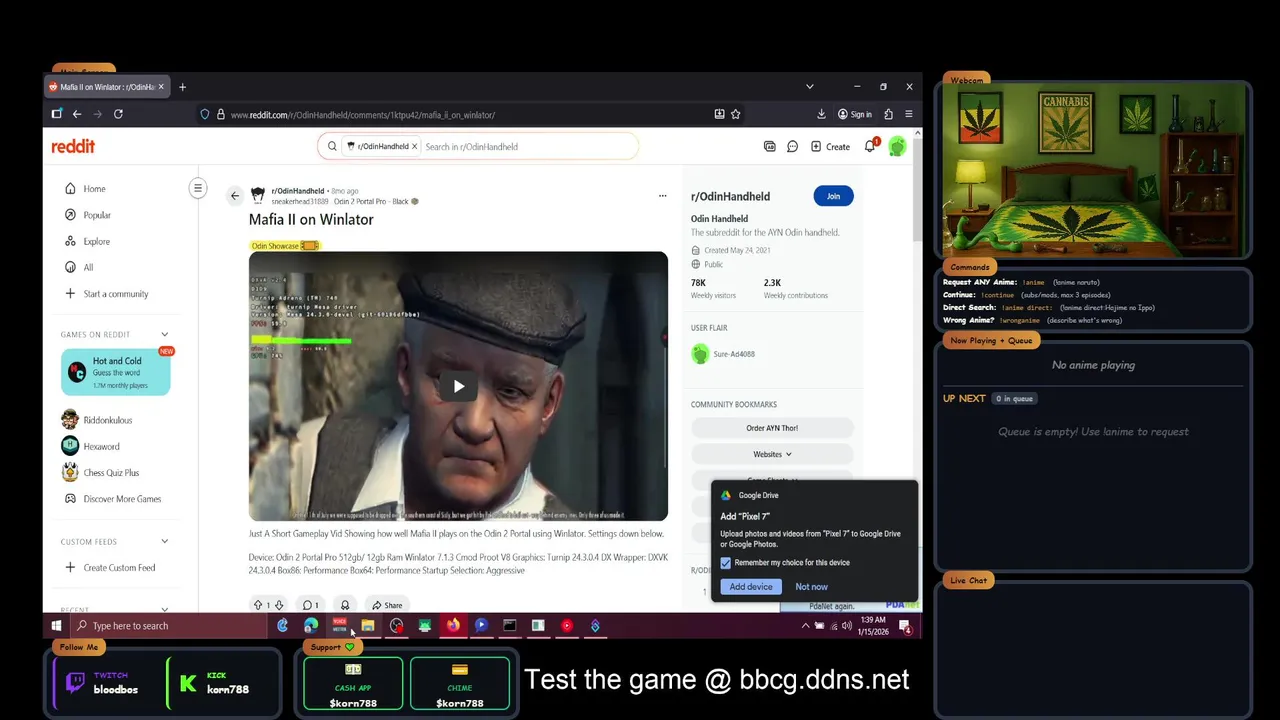Share the post

[x=386, y=605]
